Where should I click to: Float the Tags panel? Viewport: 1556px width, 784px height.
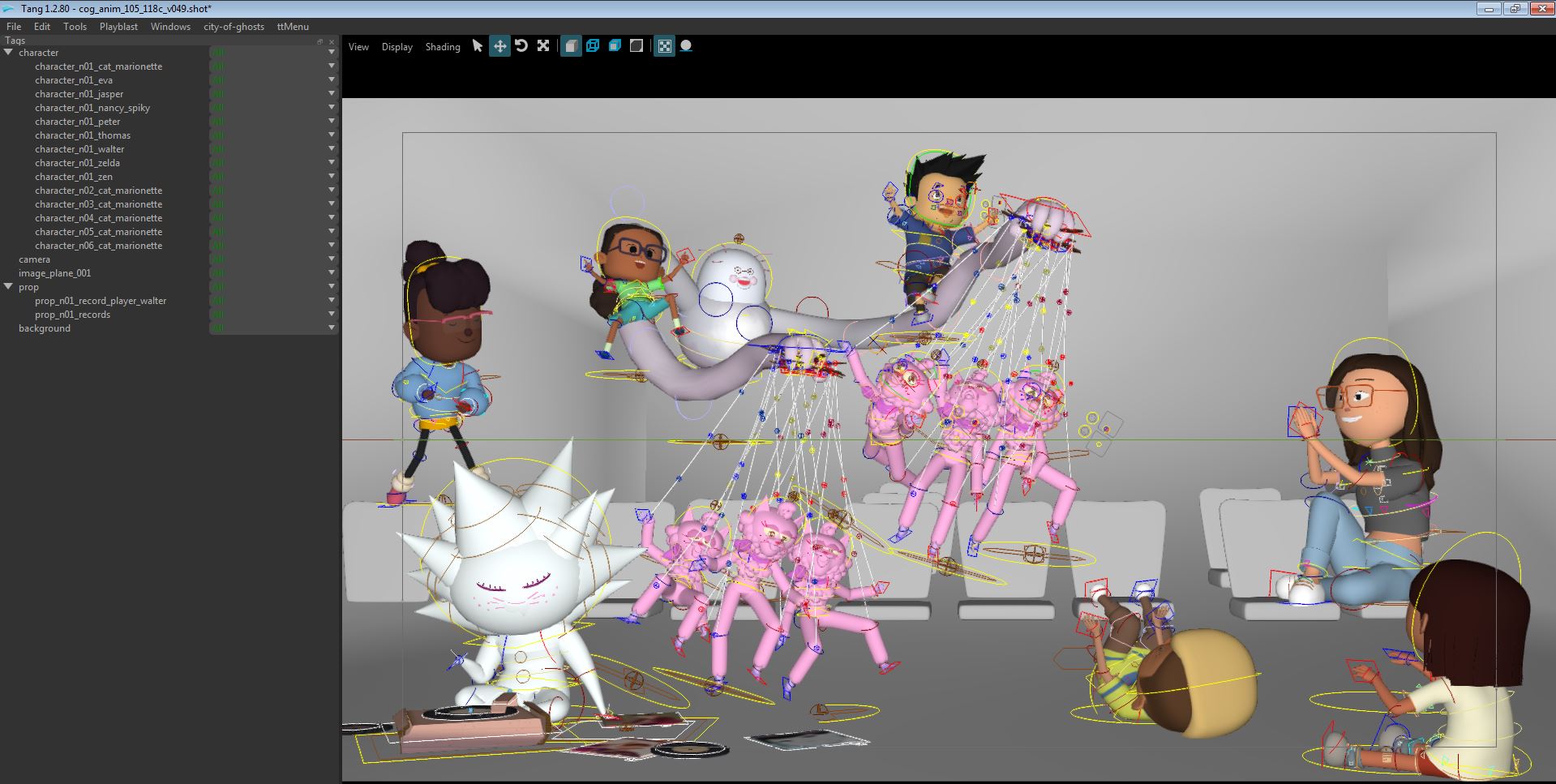point(320,41)
